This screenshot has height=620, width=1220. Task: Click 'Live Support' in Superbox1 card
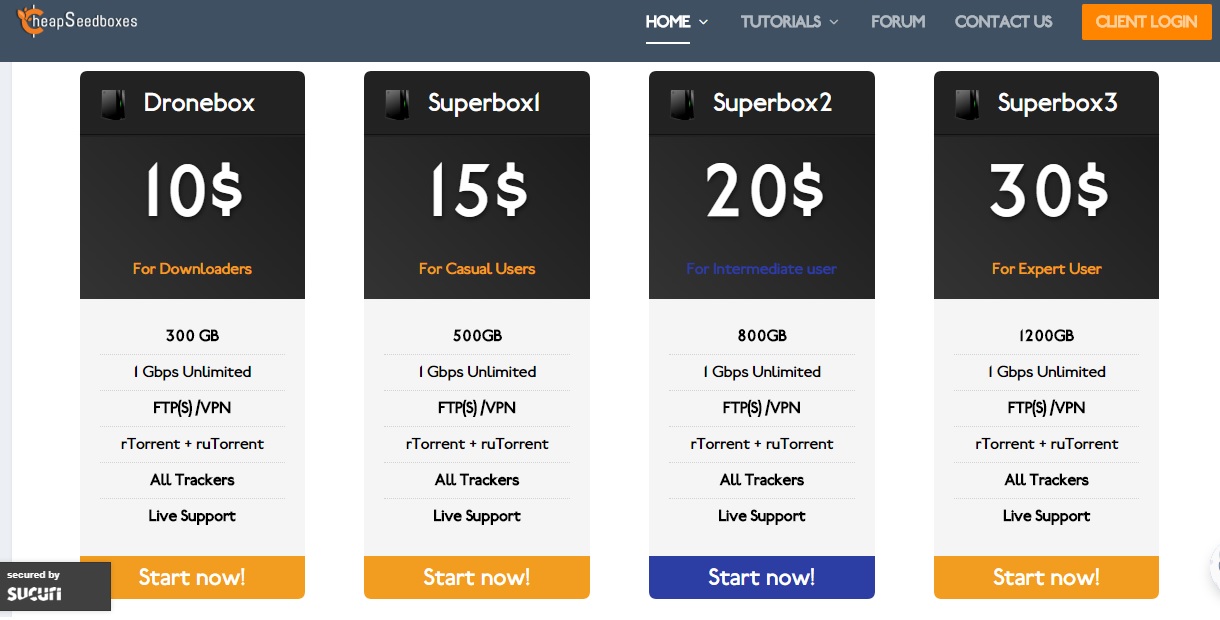(477, 516)
